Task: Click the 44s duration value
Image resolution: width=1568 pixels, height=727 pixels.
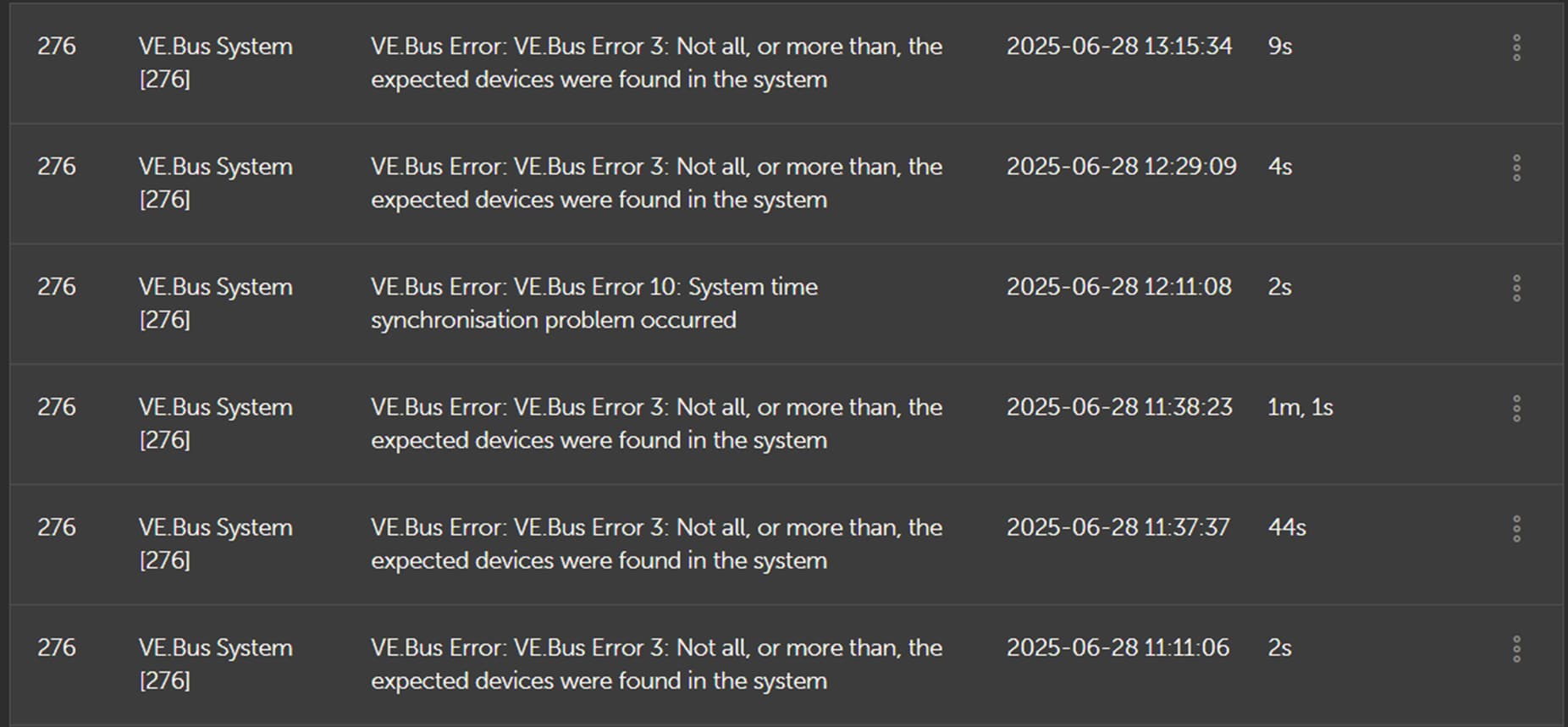Action: tap(1286, 527)
